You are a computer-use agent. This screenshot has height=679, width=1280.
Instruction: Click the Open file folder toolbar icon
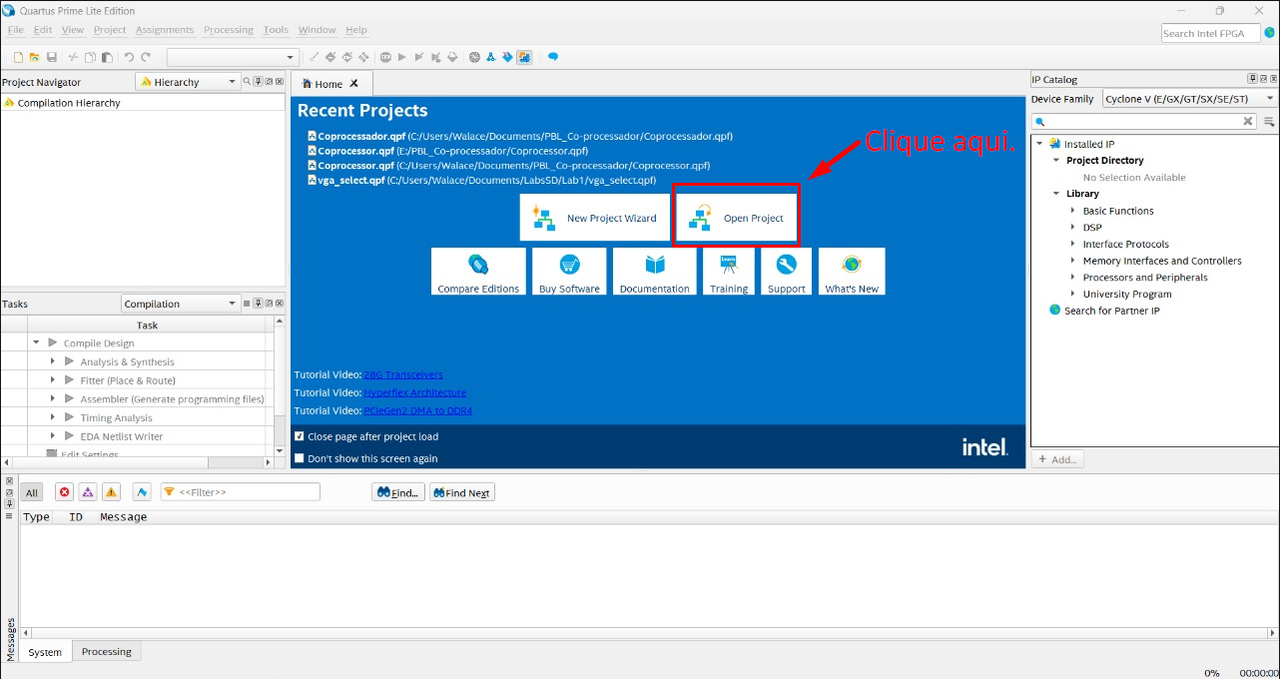34,57
